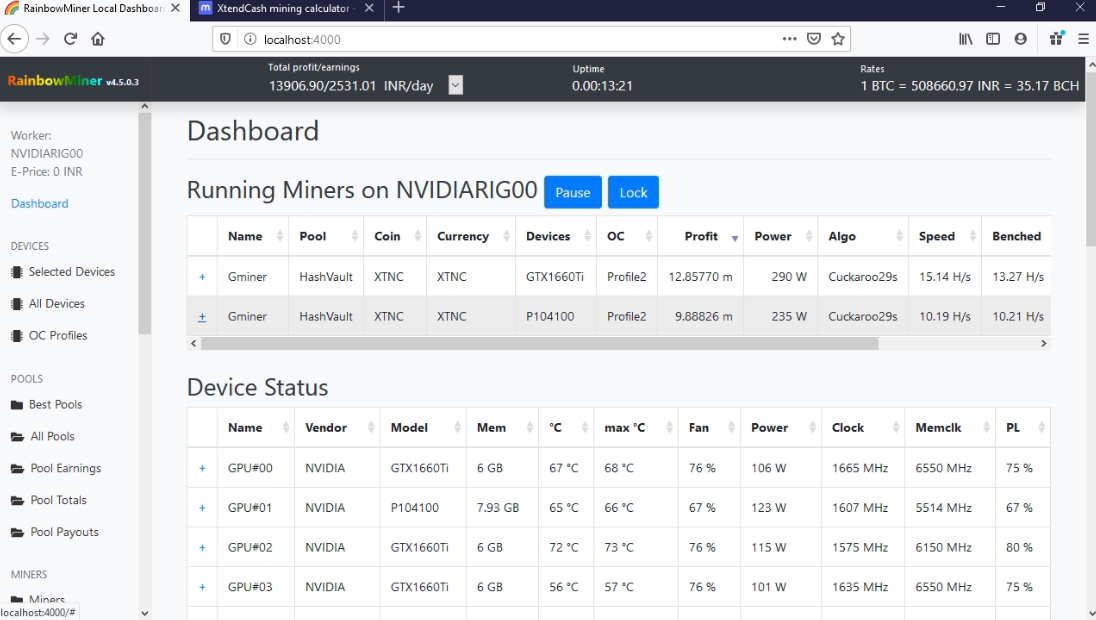Open the INR/day currency dropdown
The image size is (1096, 620).
coord(456,85)
